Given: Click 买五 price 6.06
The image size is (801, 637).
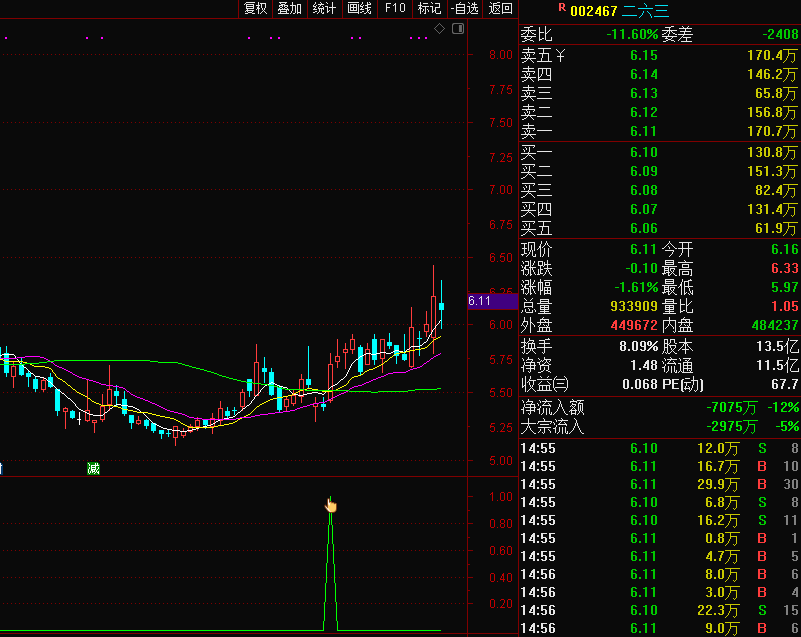Looking at the screenshot, I should [644, 228].
